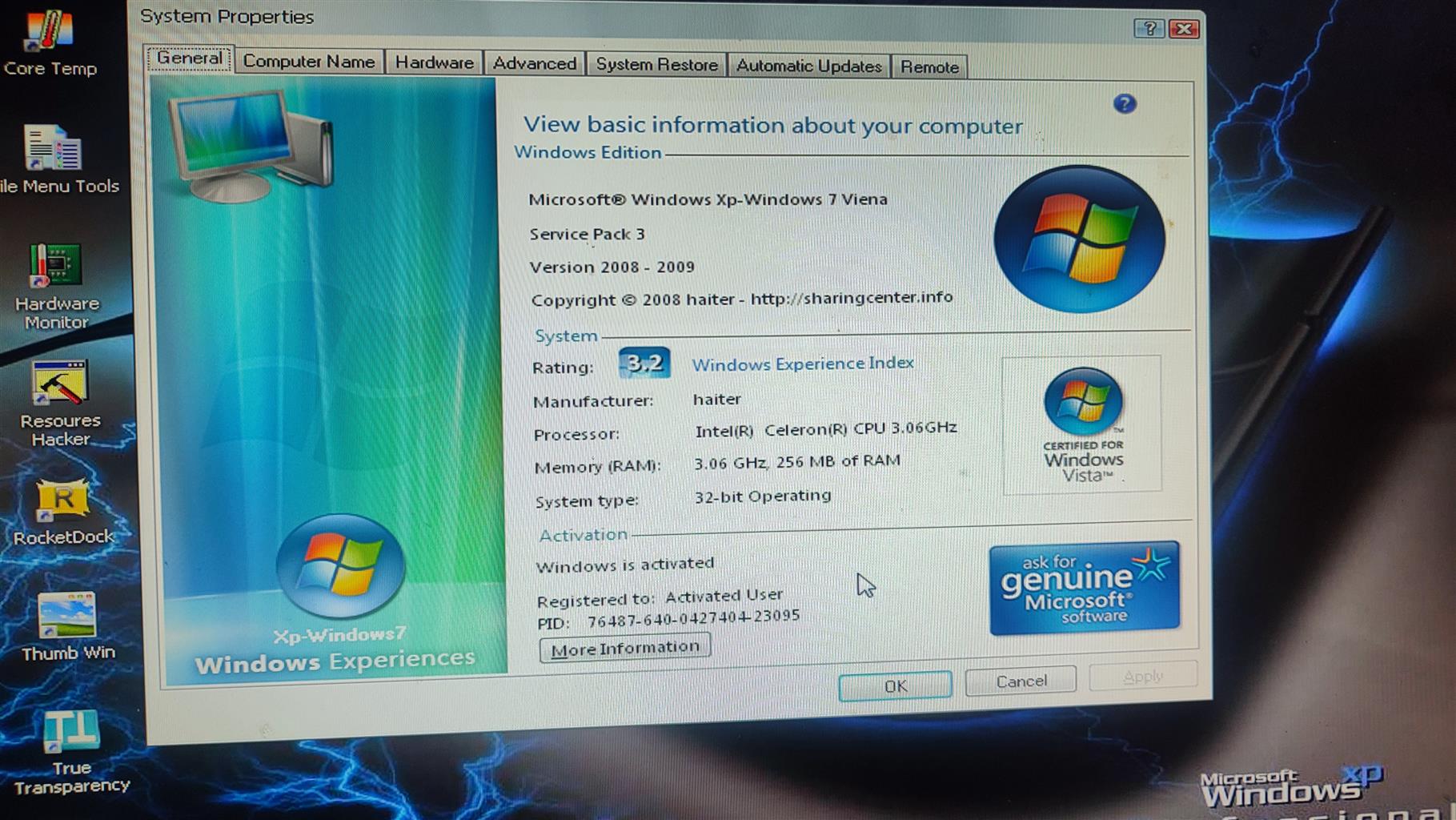Screen dimensions: 1456x820
Task: Click the Windows Experience Index link
Action: (x=802, y=364)
